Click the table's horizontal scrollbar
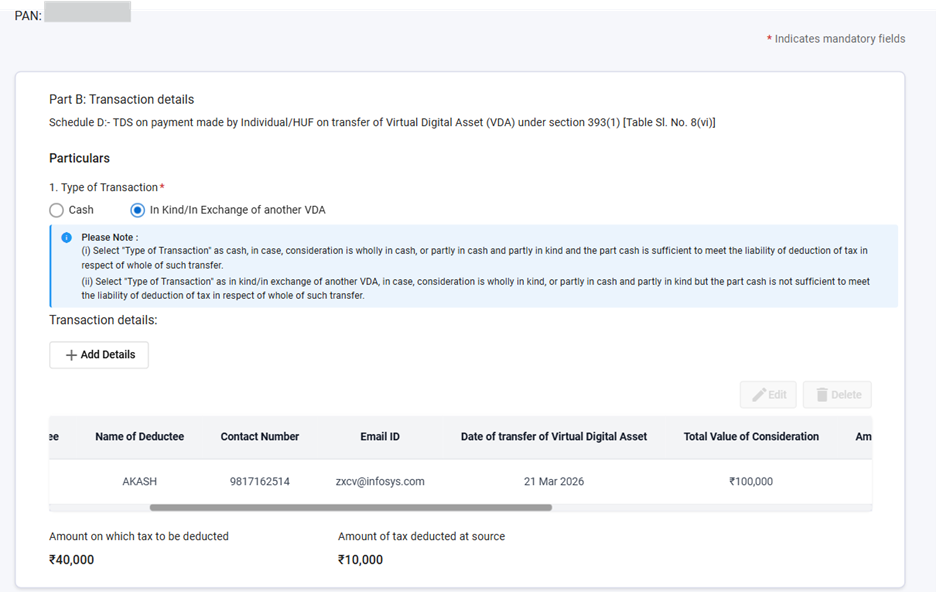This screenshot has height=592, width=936. [x=350, y=508]
